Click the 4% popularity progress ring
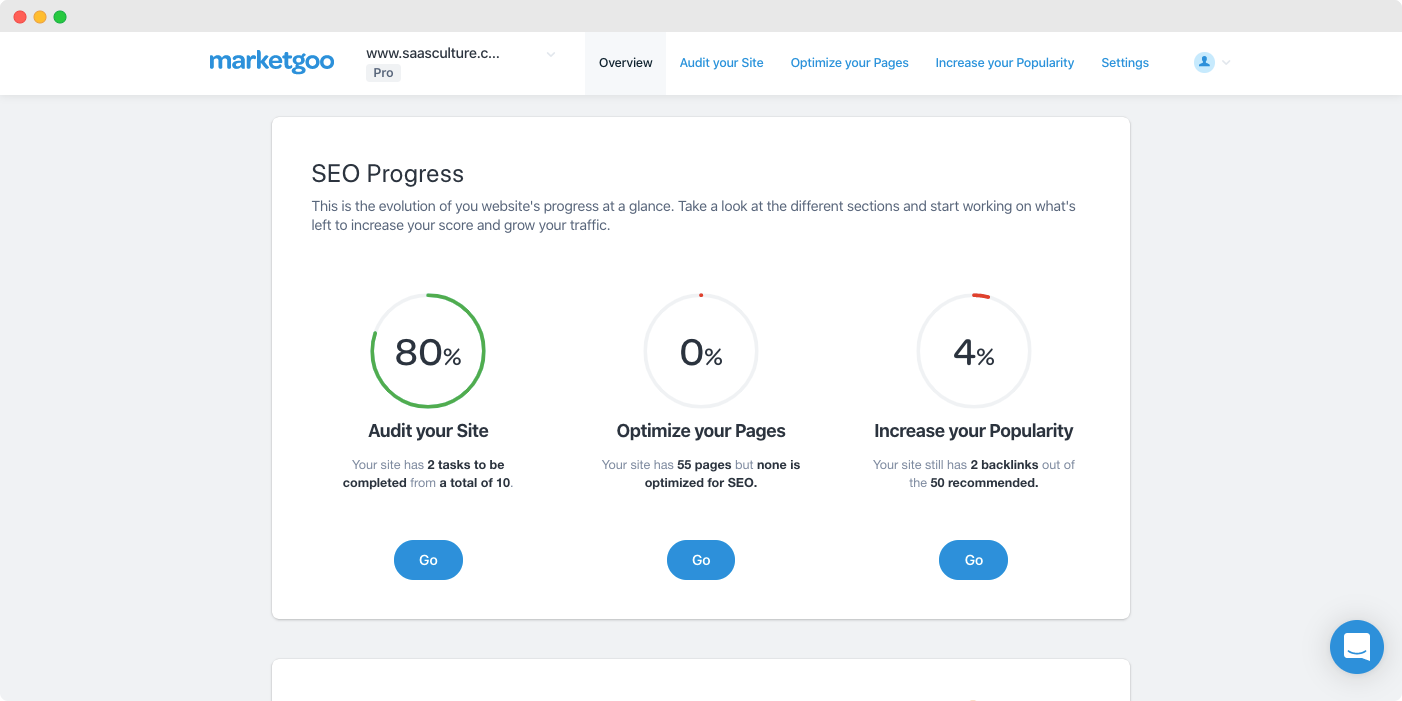 click(973, 351)
